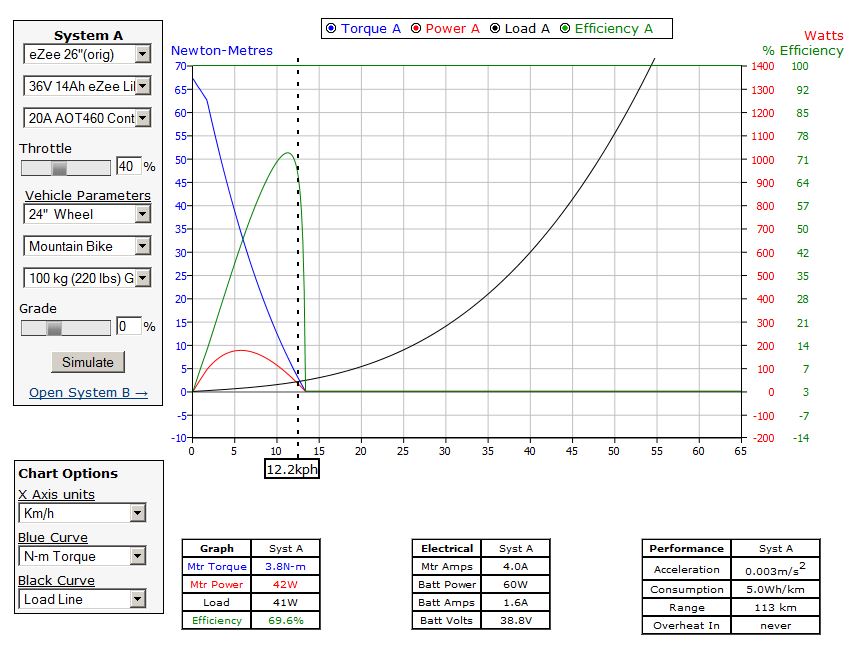Click the Efficiency value 69.6%
This screenshot has width=862, height=668.
[285, 621]
